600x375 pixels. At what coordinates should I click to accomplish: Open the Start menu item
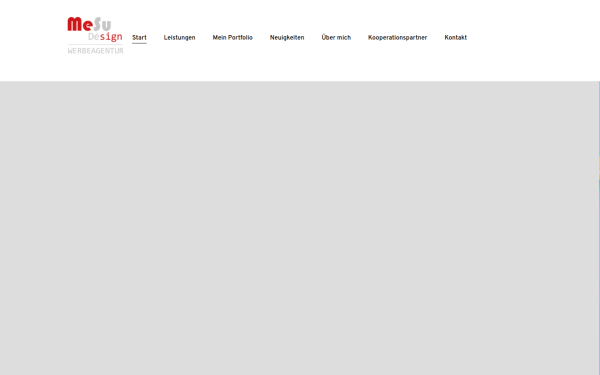pyautogui.click(x=139, y=38)
